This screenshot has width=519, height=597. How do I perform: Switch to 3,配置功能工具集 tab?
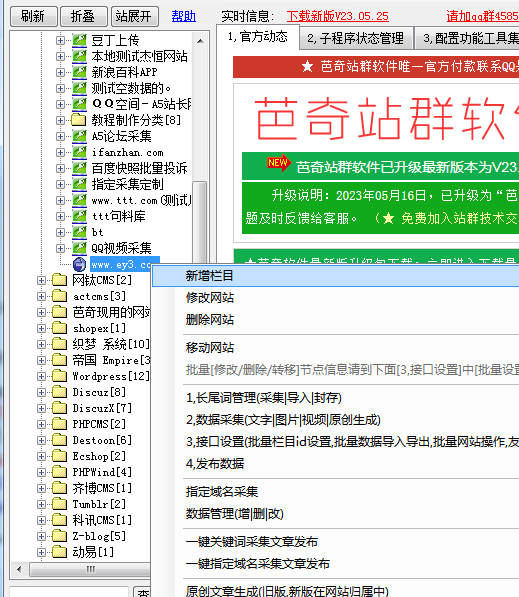(x=467, y=38)
